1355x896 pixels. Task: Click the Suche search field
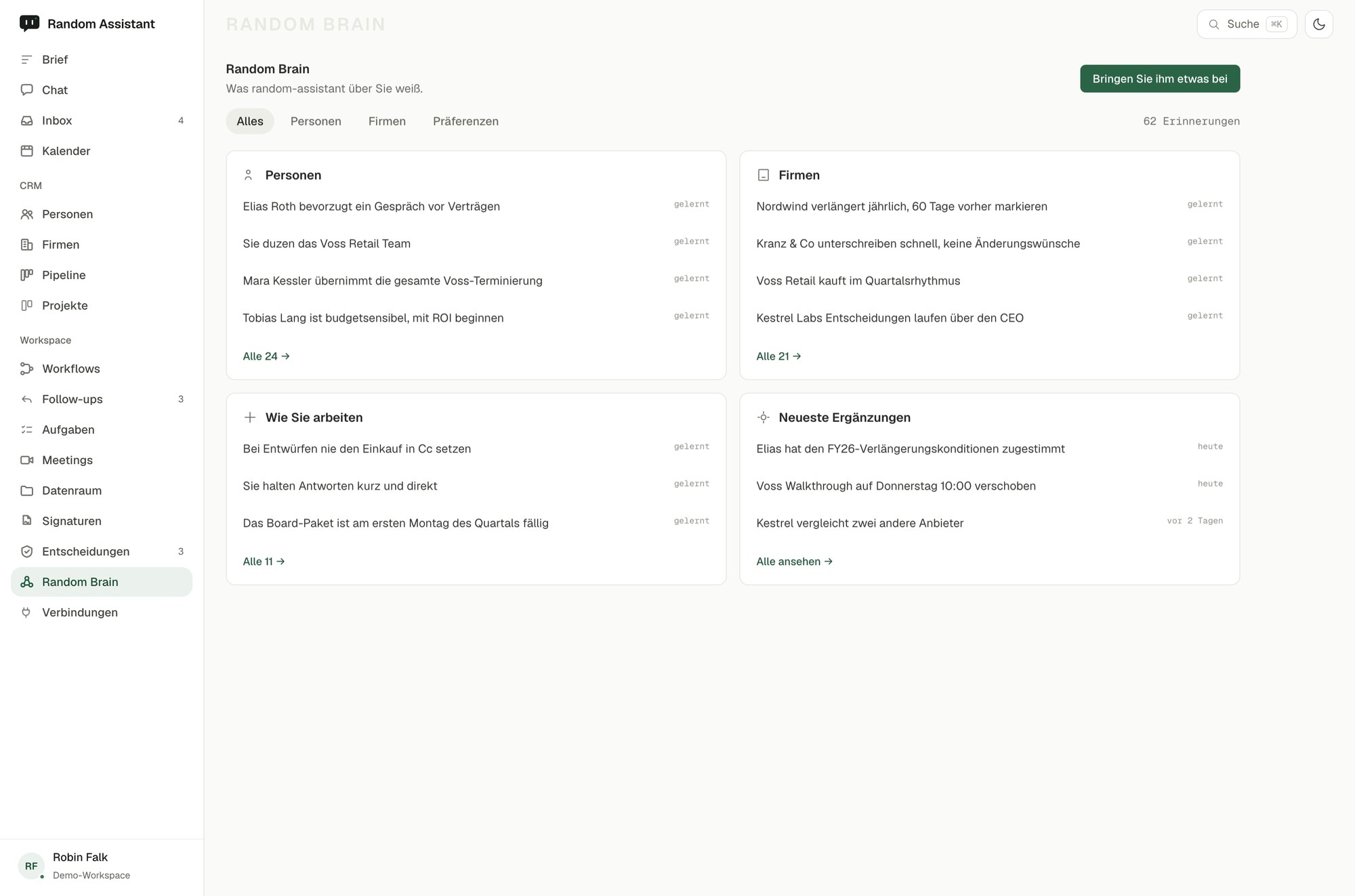click(x=1247, y=24)
